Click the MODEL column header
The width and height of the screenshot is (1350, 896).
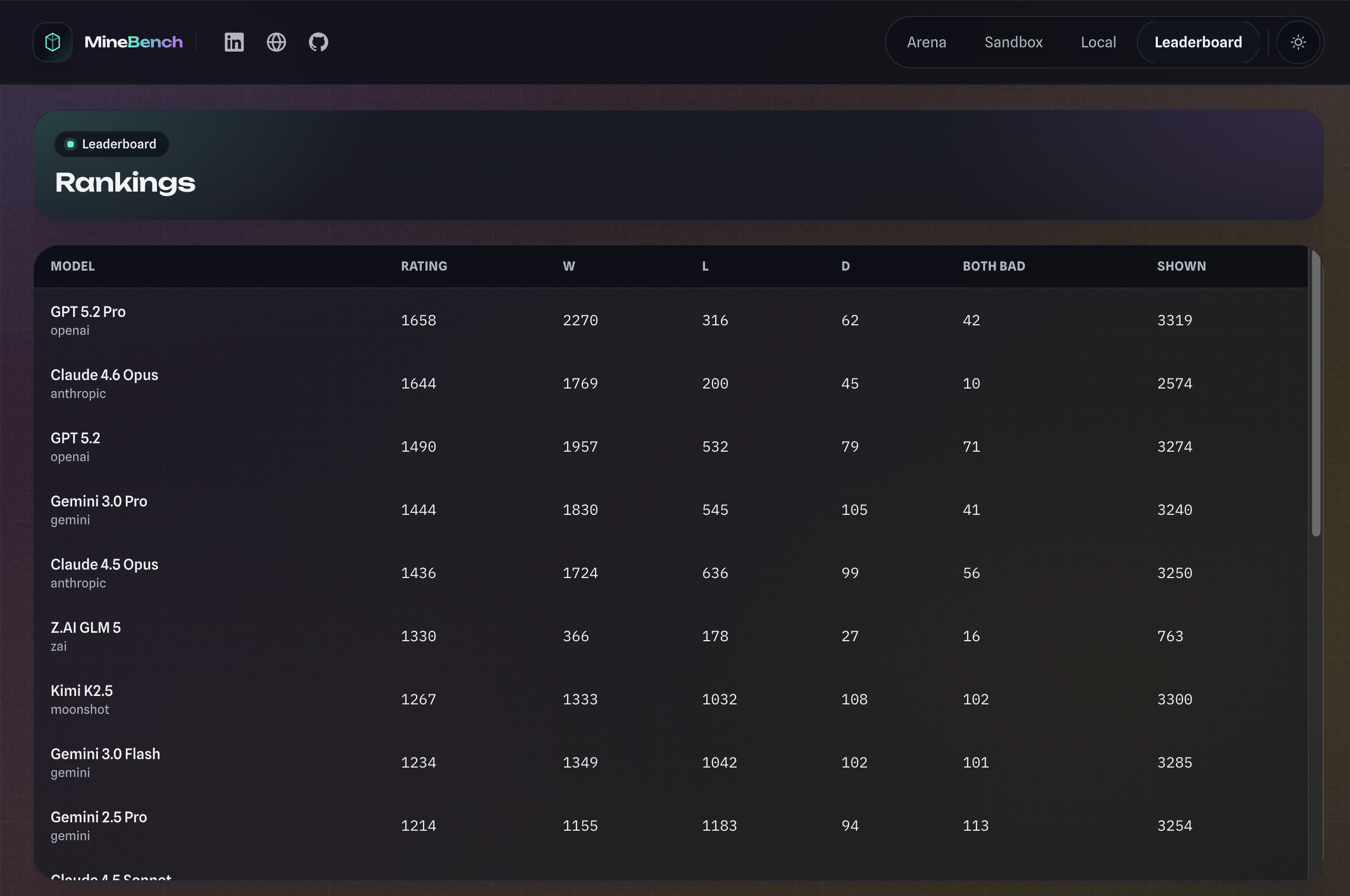(73, 266)
